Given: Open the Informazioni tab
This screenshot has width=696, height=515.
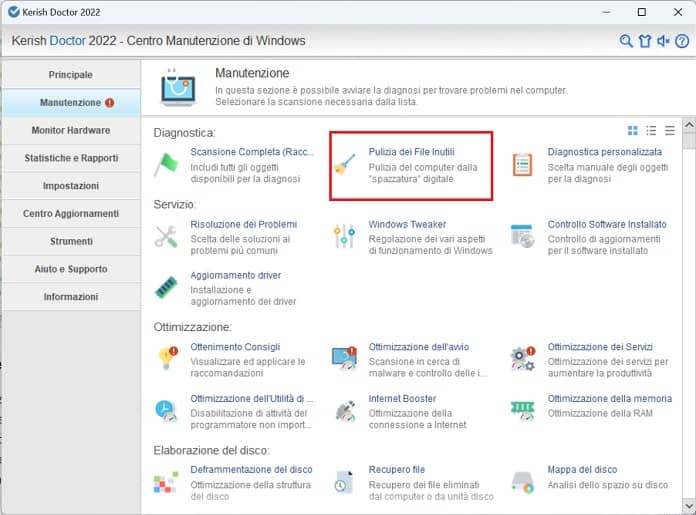Looking at the screenshot, I should coord(71,297).
